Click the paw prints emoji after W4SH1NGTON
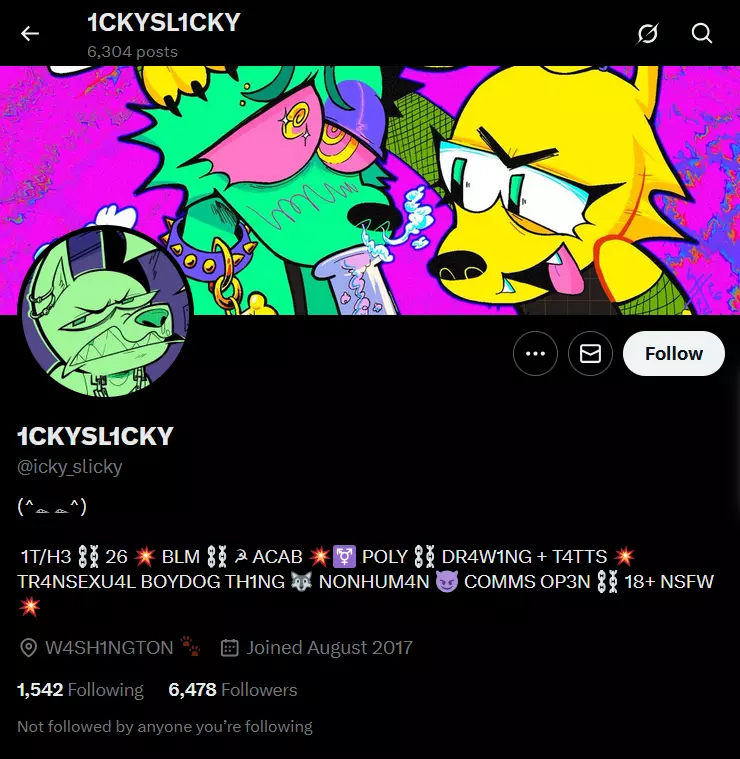The width and height of the screenshot is (740, 759). pyautogui.click(x=191, y=647)
